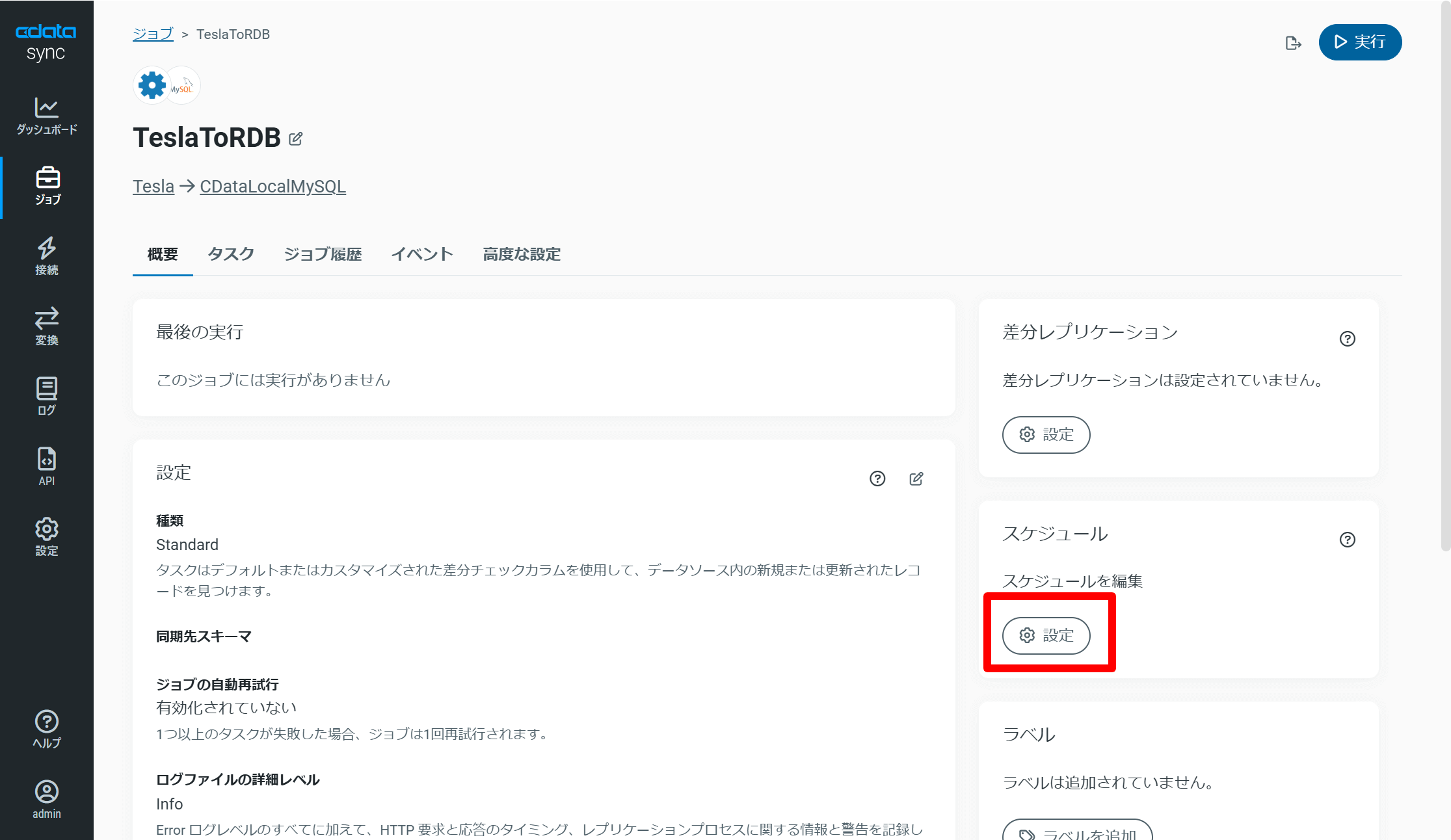
Task: Open the ログ sidebar icon
Action: coord(46,396)
